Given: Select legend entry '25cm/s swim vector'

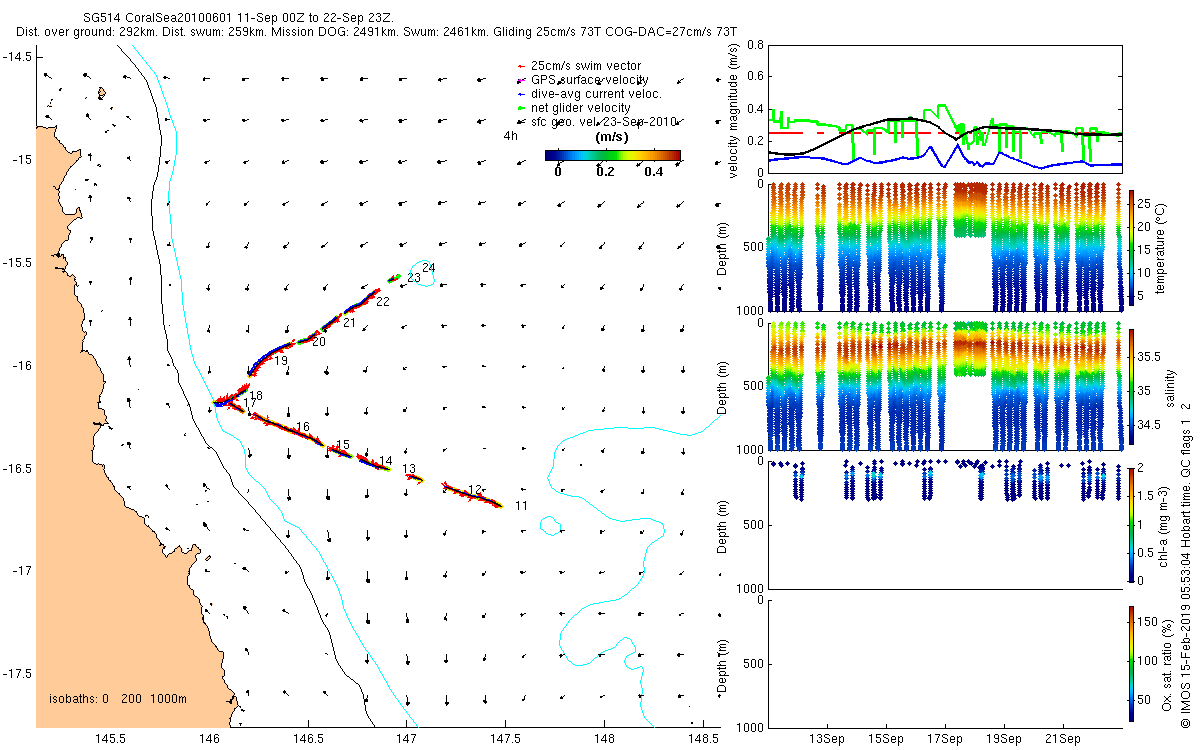Looking at the screenshot, I should pyautogui.click(x=586, y=66).
